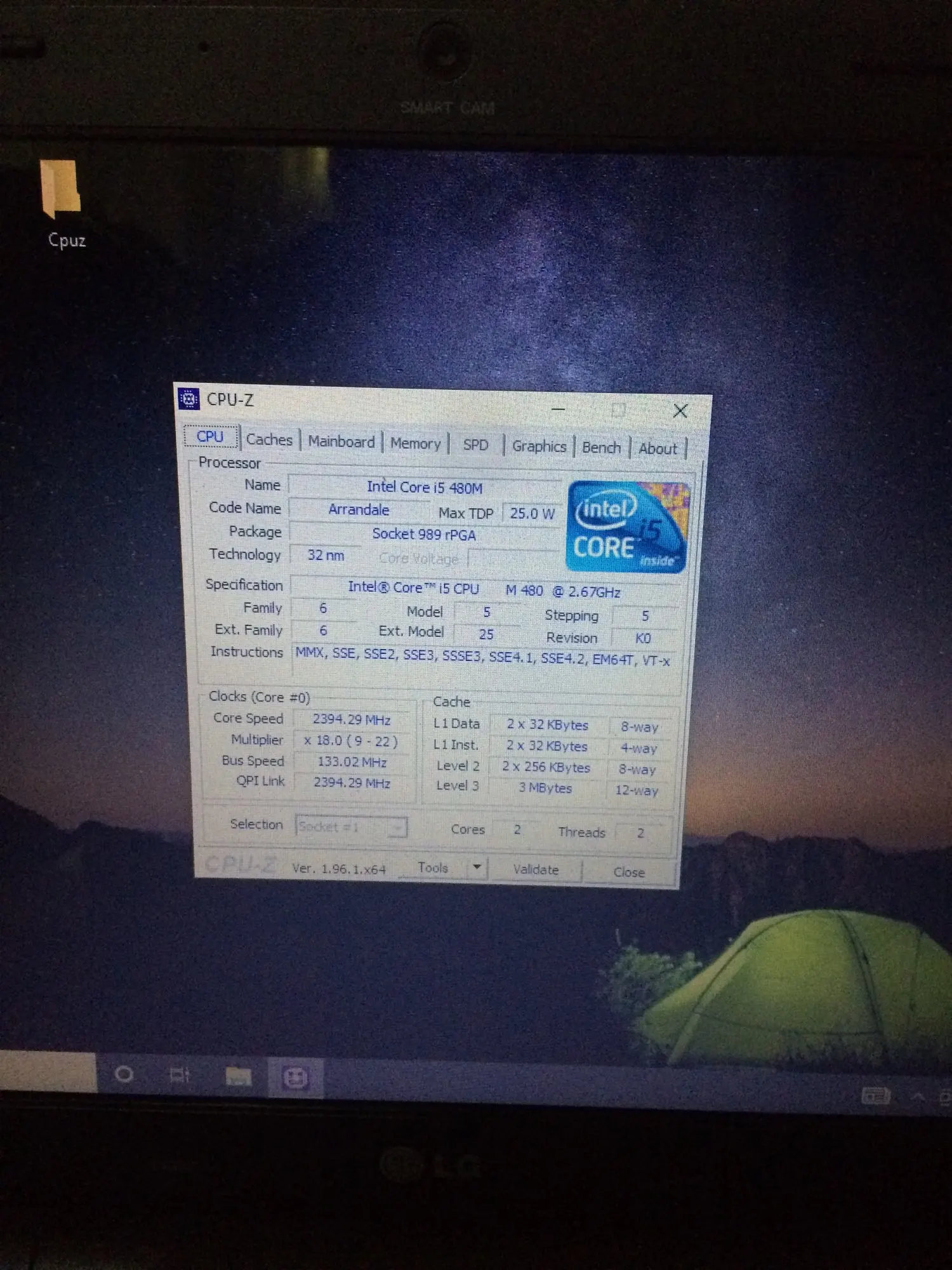Click the package value "Socket 989 rPGA"
This screenshot has width=952, height=1270.
tap(424, 534)
